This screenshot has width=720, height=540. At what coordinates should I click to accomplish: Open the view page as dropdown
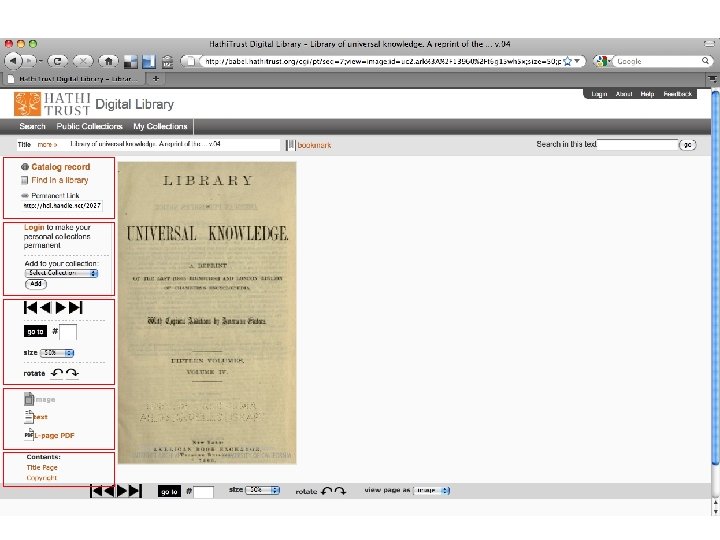pos(432,490)
